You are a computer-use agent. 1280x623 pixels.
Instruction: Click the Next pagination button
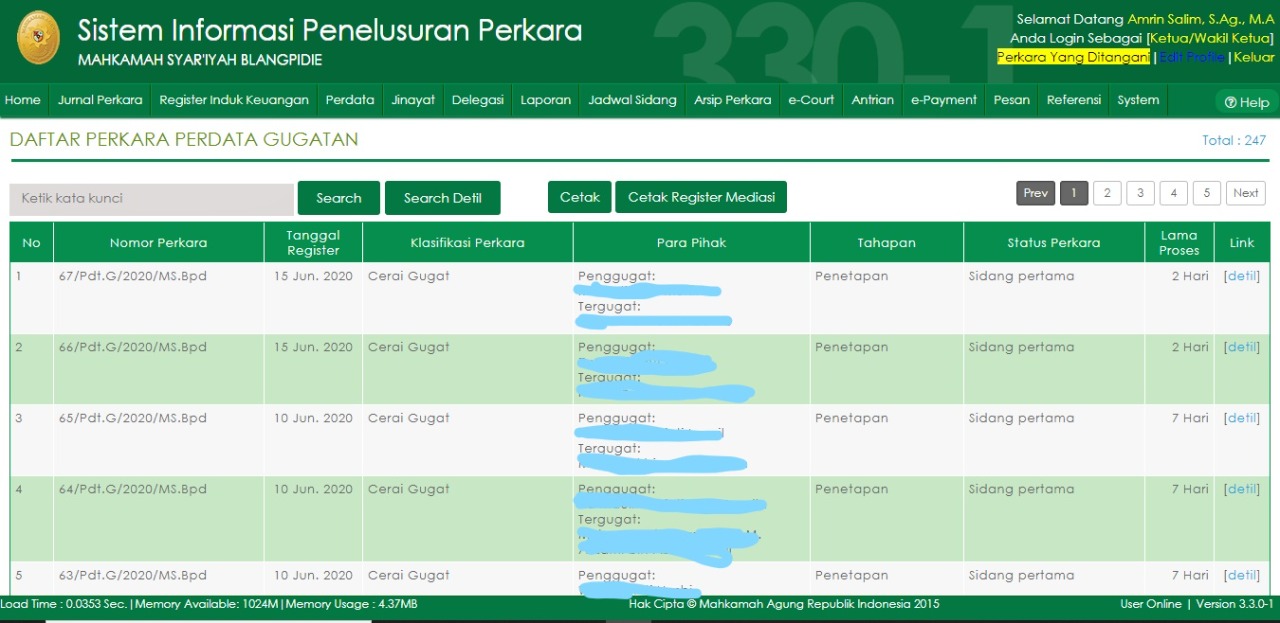(1246, 193)
